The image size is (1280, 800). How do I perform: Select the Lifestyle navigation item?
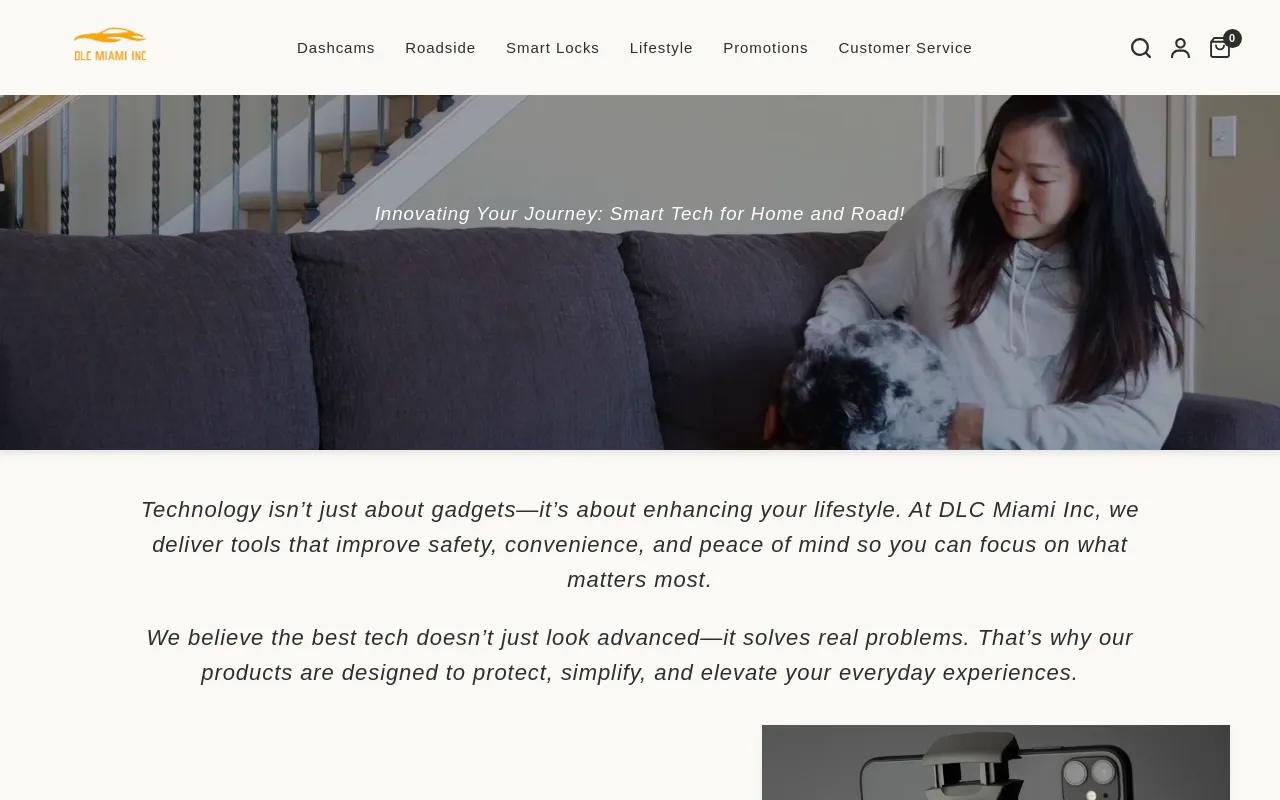(661, 48)
